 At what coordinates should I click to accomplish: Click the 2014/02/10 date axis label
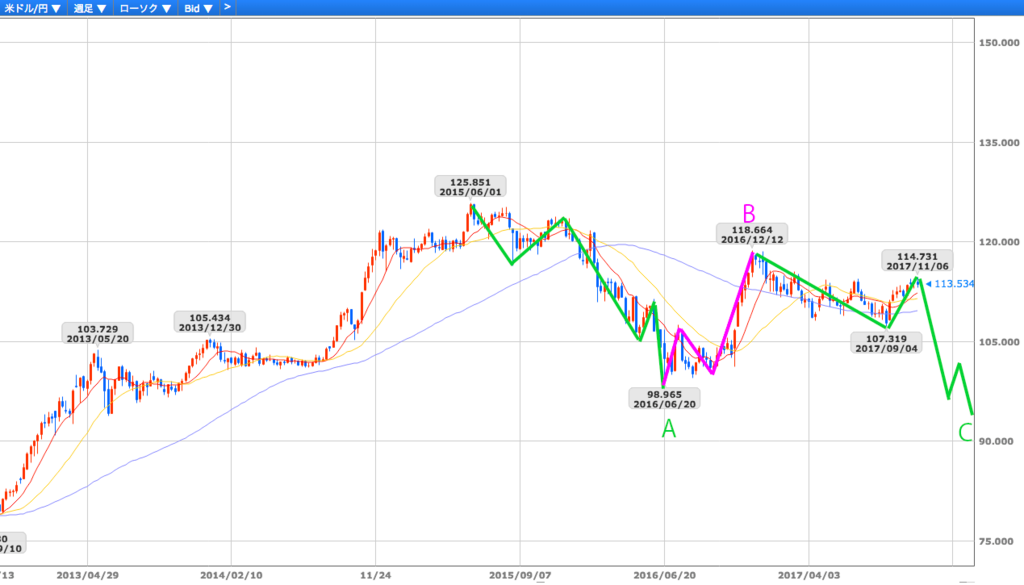tap(231, 575)
